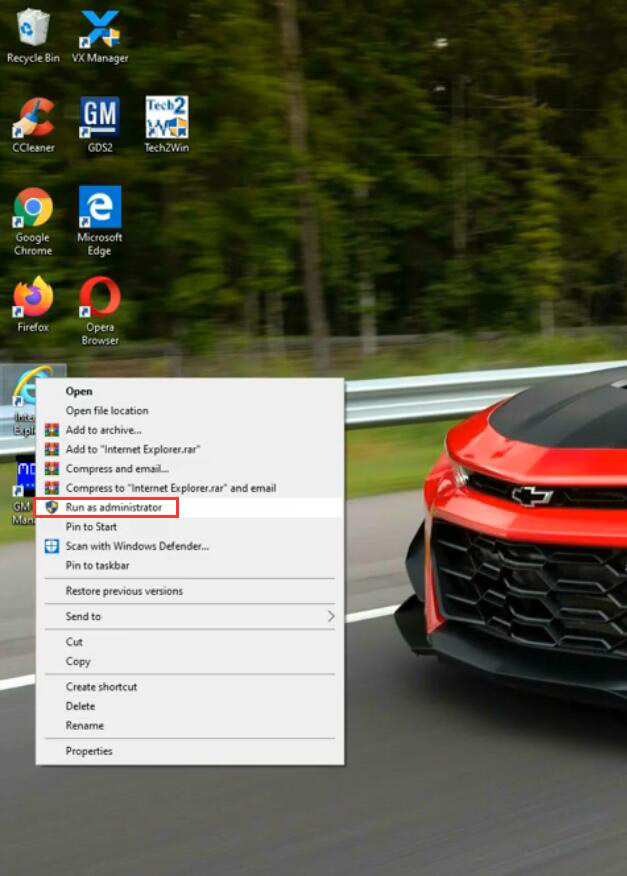Click the GDS2 desktop icon

[x=100, y=120]
